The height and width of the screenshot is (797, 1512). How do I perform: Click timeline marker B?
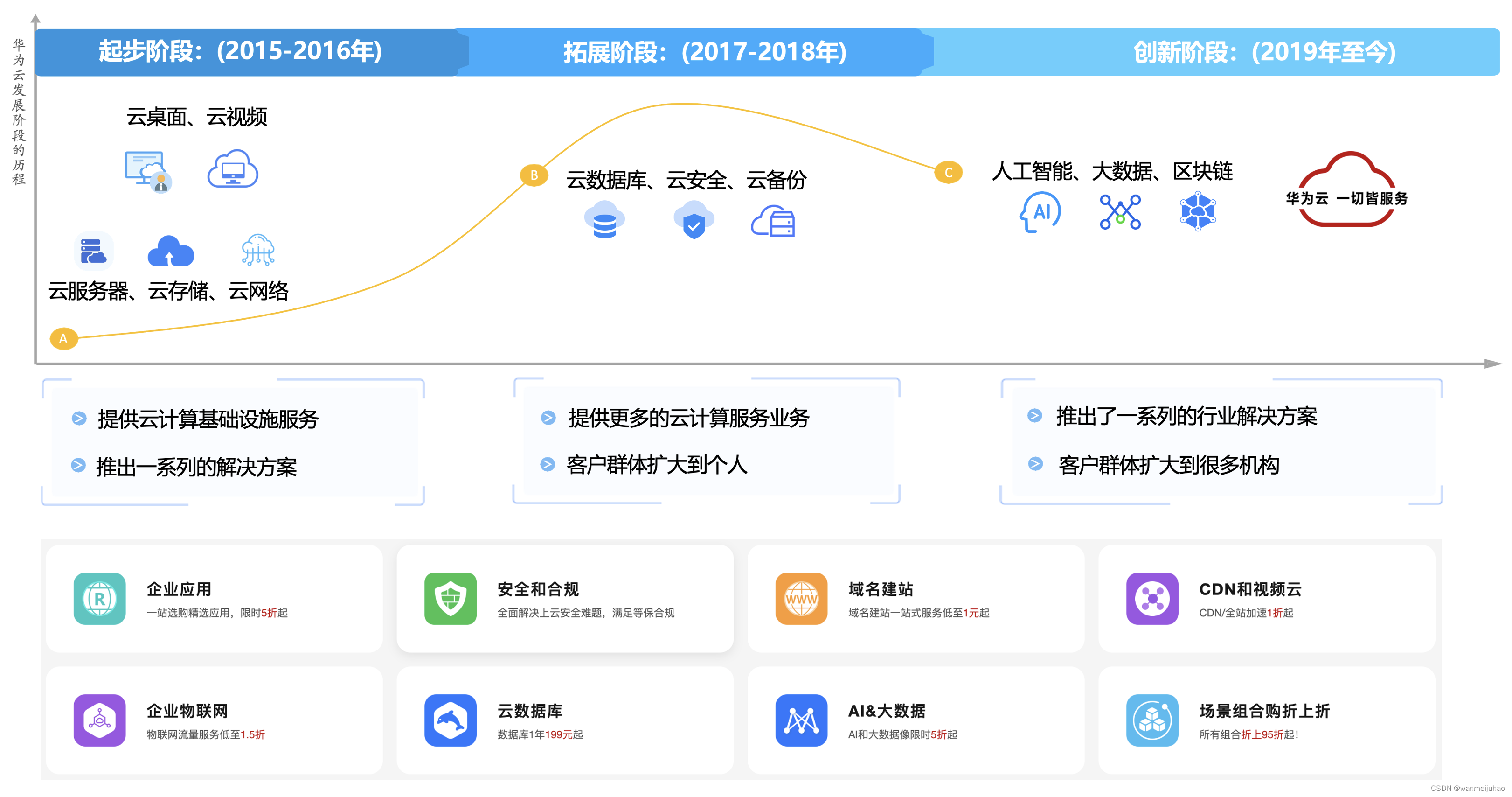click(534, 175)
